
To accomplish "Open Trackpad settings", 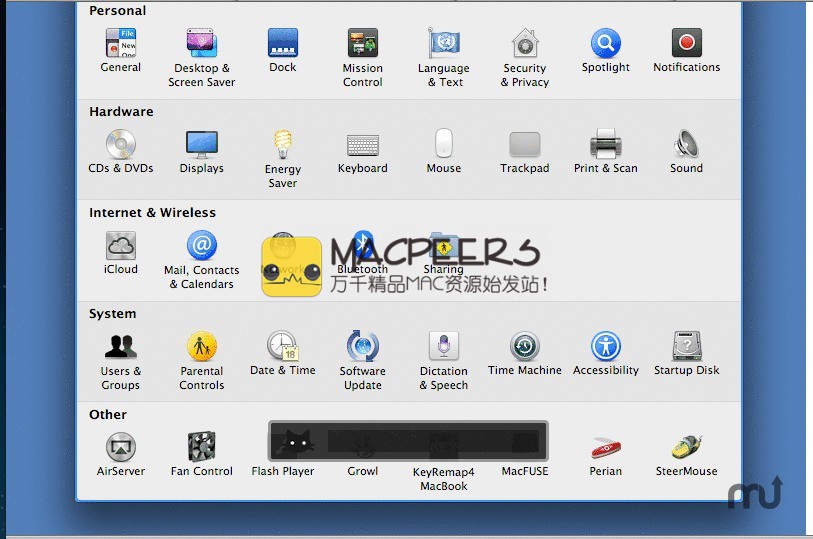I will 525,145.
